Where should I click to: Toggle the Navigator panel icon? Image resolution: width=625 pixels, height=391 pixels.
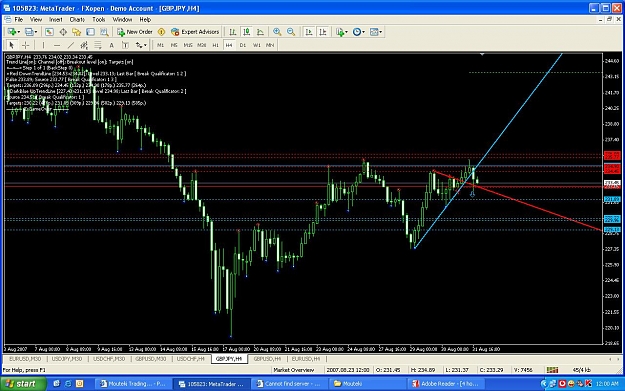[77, 32]
